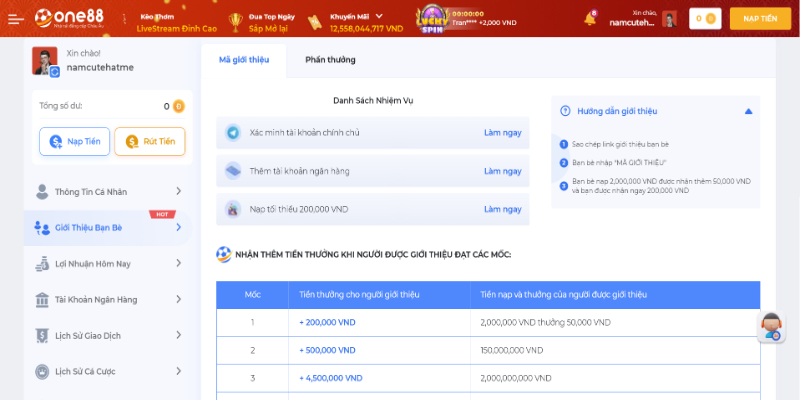
Task: Open Giới Thiệu Bạn Bè menu
Action: [108, 228]
